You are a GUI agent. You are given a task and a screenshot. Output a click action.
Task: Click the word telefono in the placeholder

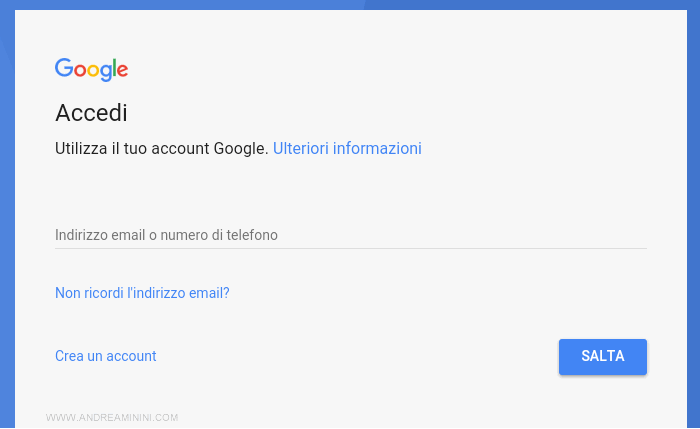(x=252, y=235)
